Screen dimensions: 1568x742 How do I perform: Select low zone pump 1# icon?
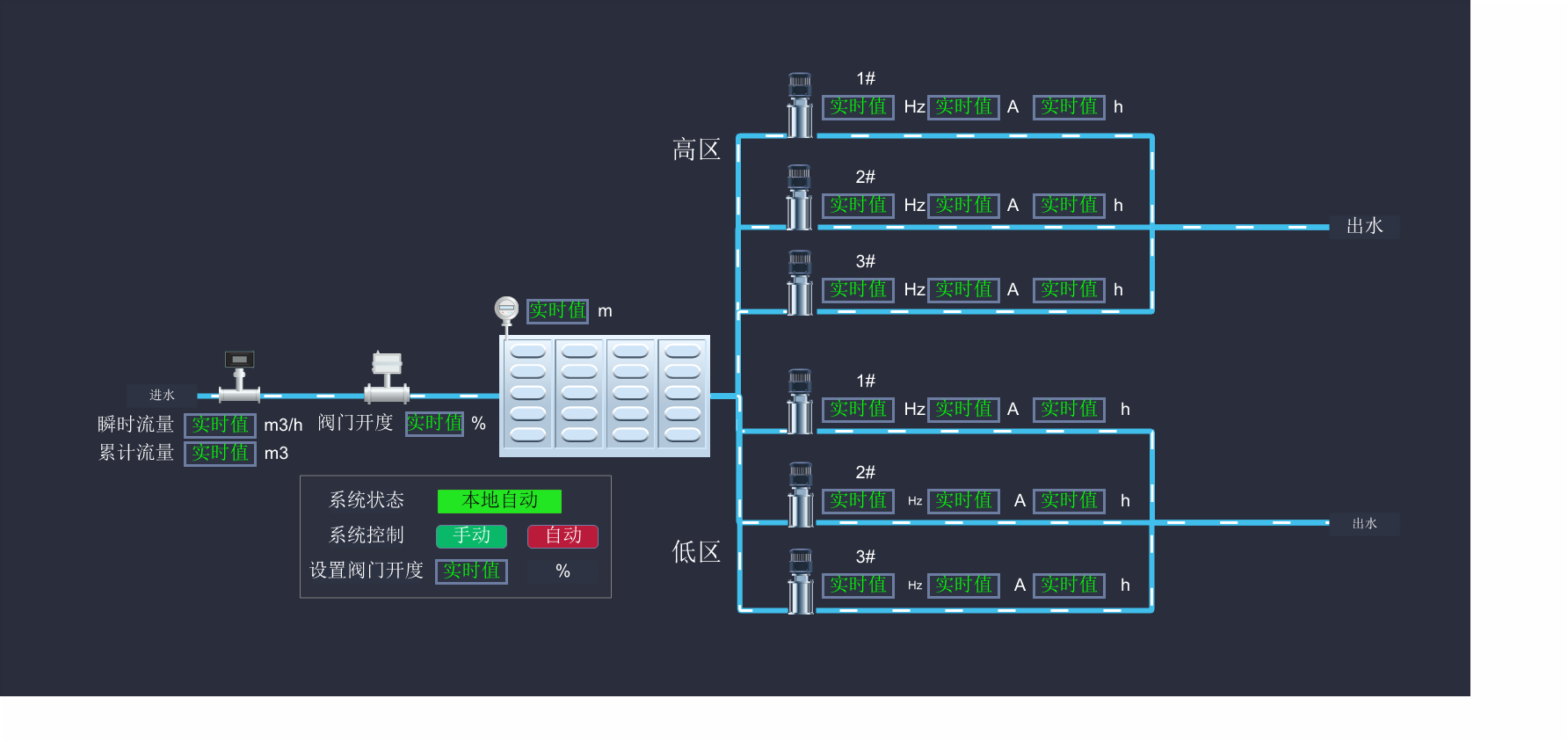[x=800, y=402]
